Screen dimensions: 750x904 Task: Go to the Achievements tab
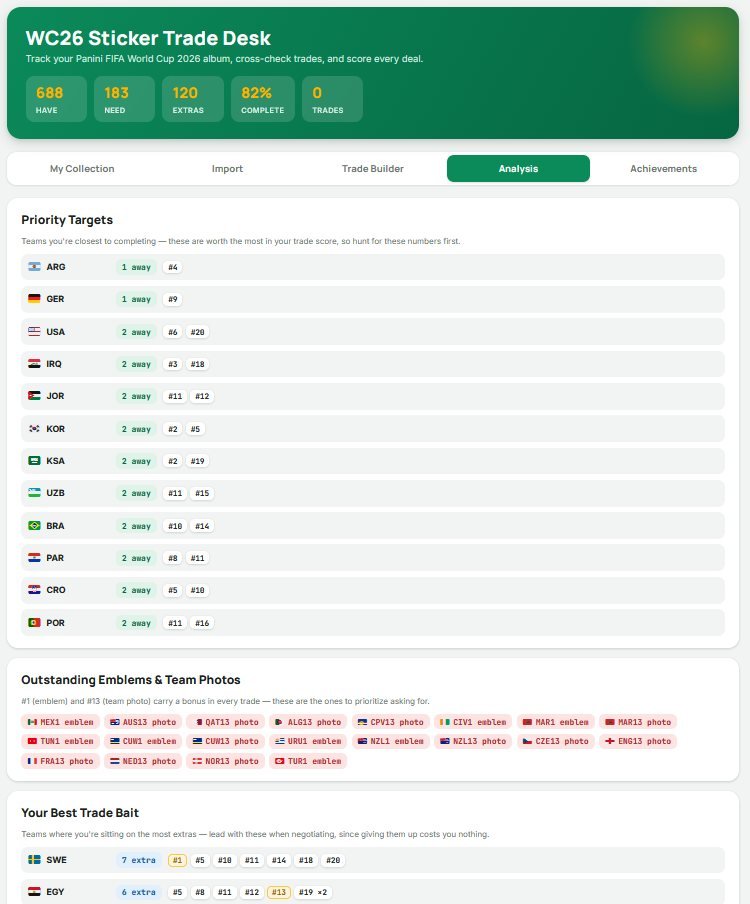[x=664, y=168]
